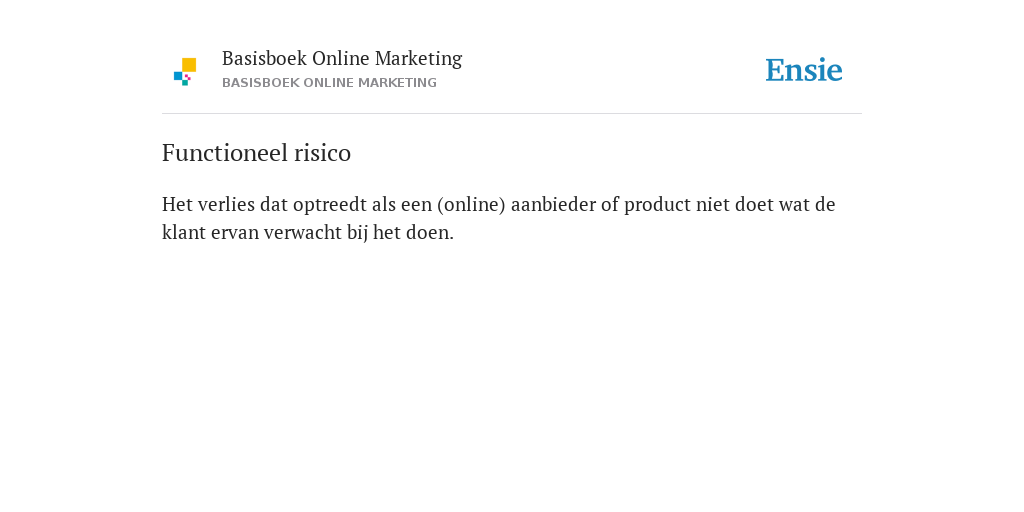The height and width of the screenshot is (512, 1024).
Task: Open the Basisboek Online Marketing title link
Action: pyautogui.click(x=342, y=59)
